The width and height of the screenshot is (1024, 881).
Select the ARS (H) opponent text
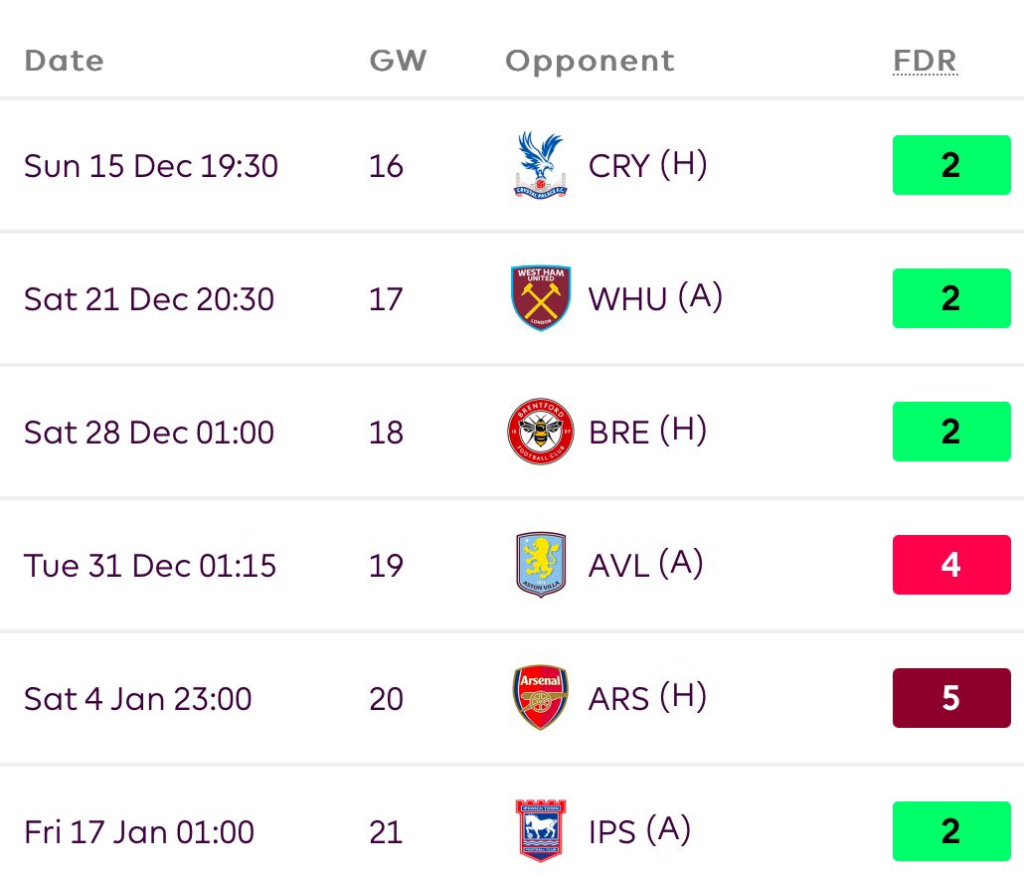[647, 698]
